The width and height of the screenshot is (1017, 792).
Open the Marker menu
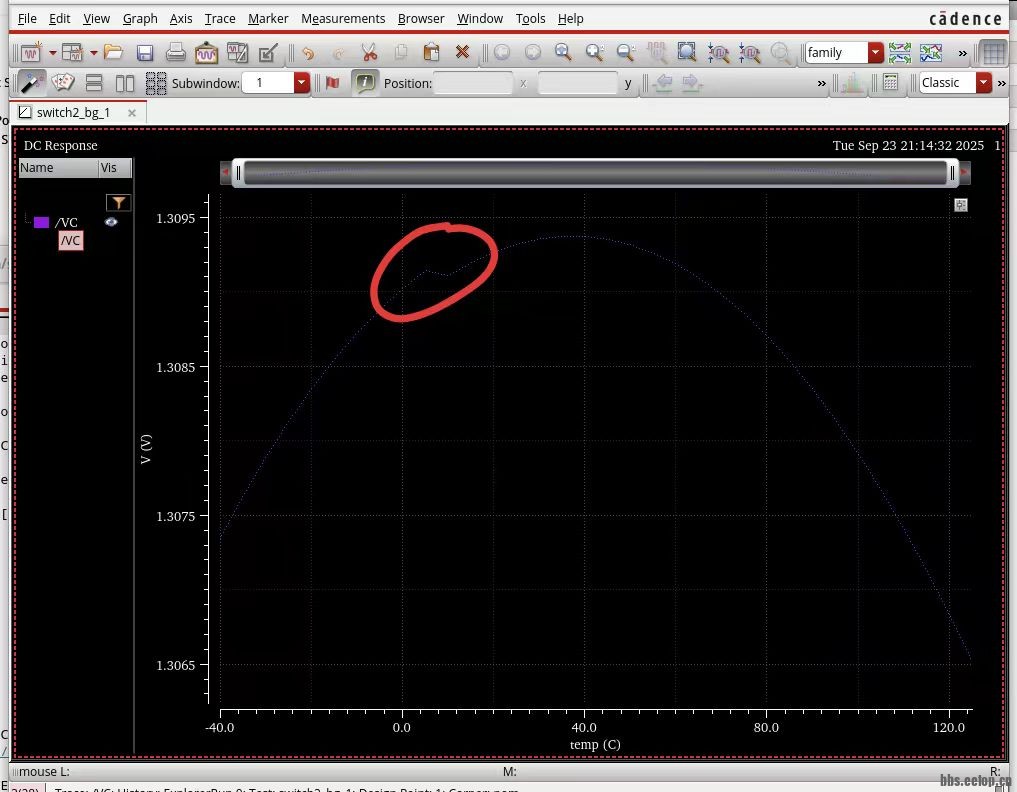pos(268,18)
